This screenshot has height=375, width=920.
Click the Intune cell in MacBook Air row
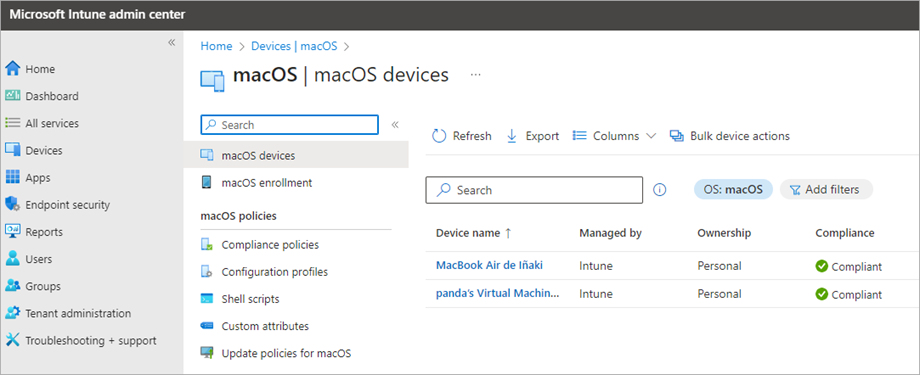click(x=596, y=266)
